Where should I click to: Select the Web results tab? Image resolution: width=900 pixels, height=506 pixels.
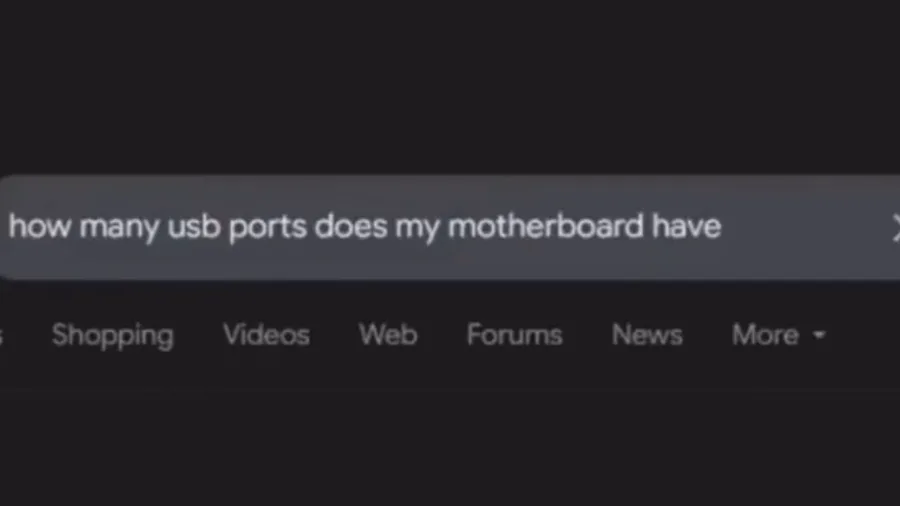[388, 334]
